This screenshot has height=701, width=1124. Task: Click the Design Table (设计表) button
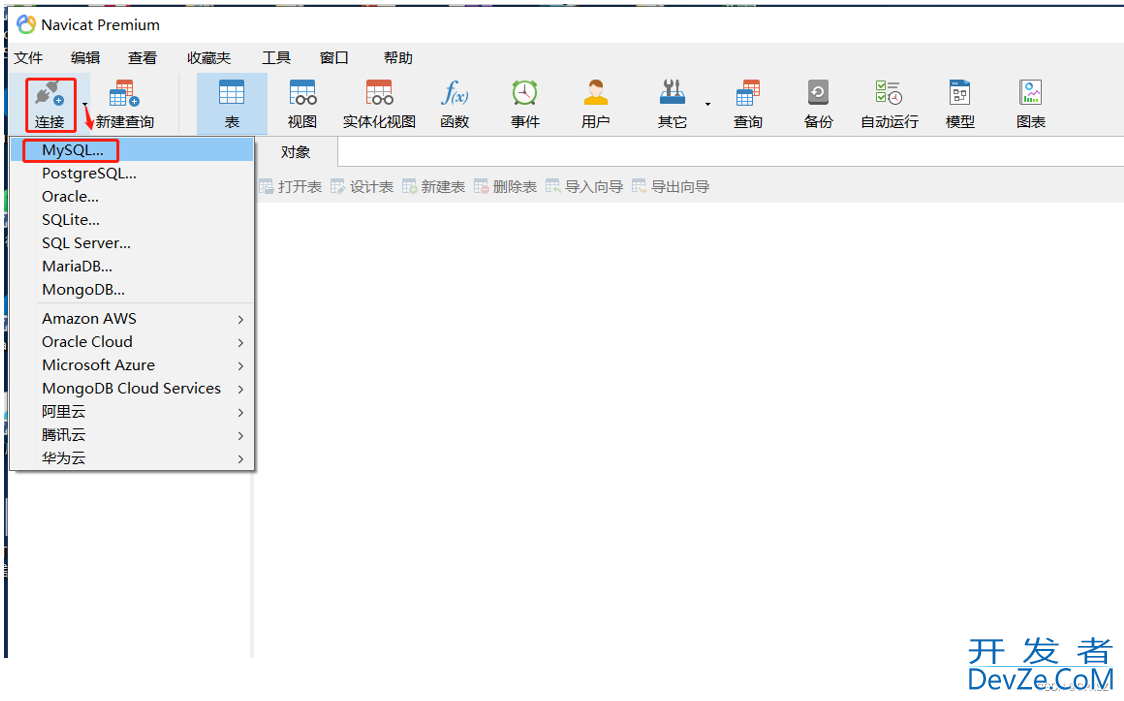[362, 187]
